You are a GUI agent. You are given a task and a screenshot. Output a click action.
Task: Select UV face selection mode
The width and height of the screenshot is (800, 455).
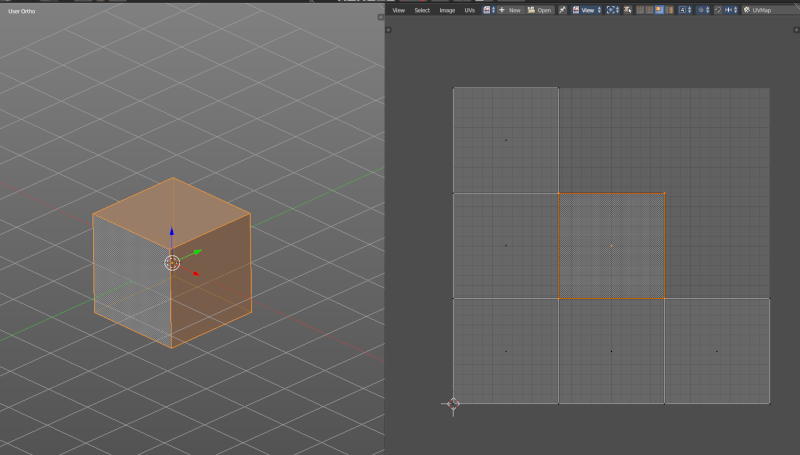[659, 10]
